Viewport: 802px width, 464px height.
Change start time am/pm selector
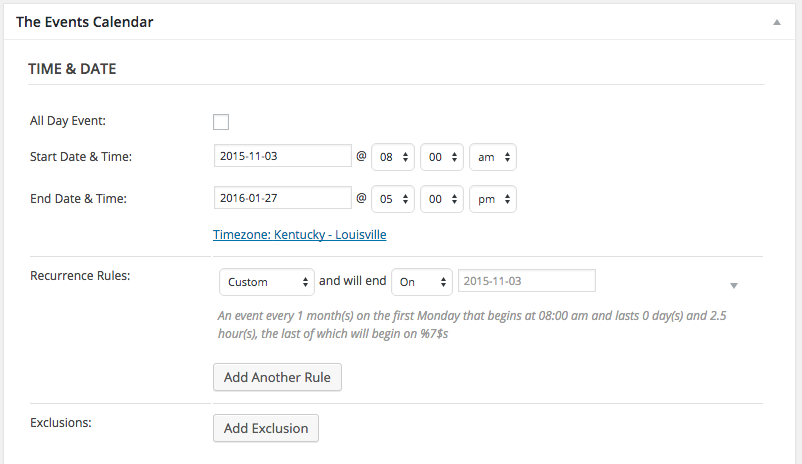(492, 157)
